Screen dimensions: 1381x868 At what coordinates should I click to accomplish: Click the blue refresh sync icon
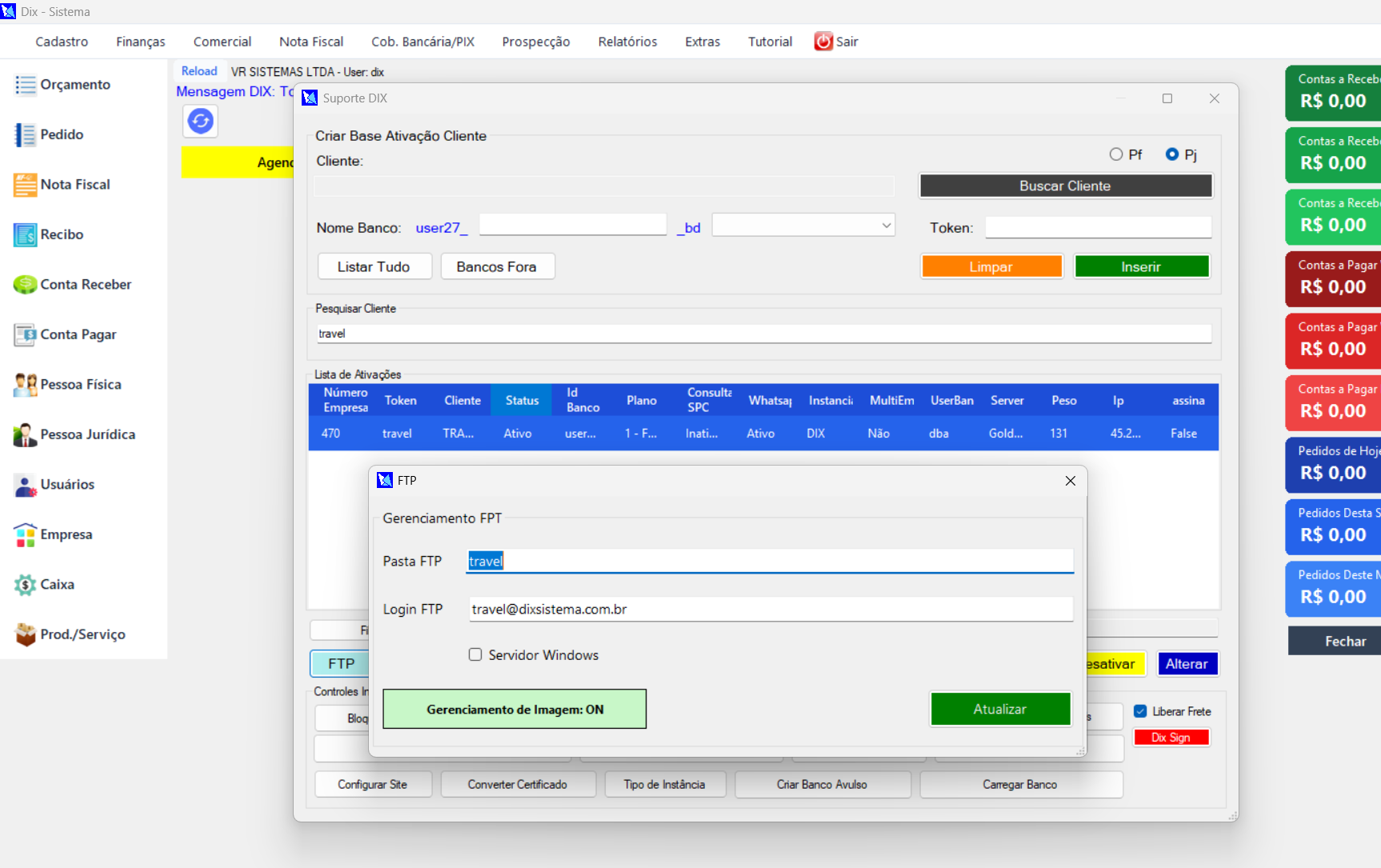coord(200,122)
